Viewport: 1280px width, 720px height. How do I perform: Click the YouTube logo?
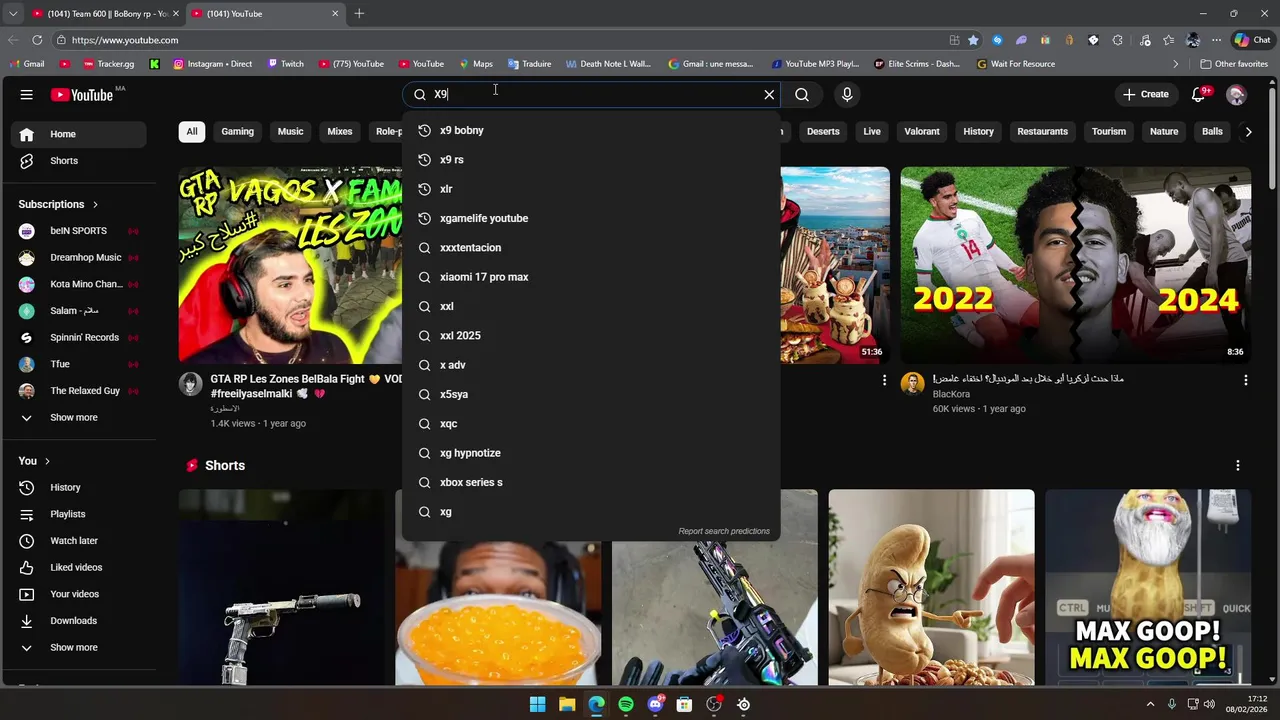[x=84, y=94]
